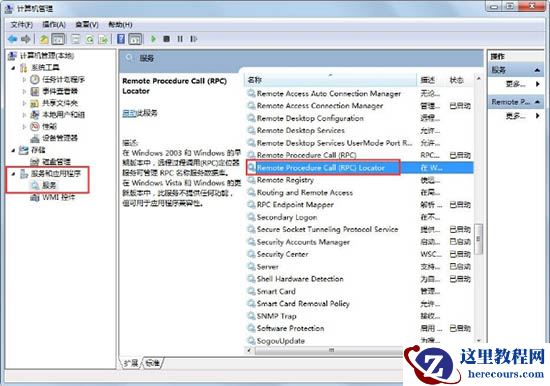Sort by the Description column header
550x386 pixels.
pos(431,80)
